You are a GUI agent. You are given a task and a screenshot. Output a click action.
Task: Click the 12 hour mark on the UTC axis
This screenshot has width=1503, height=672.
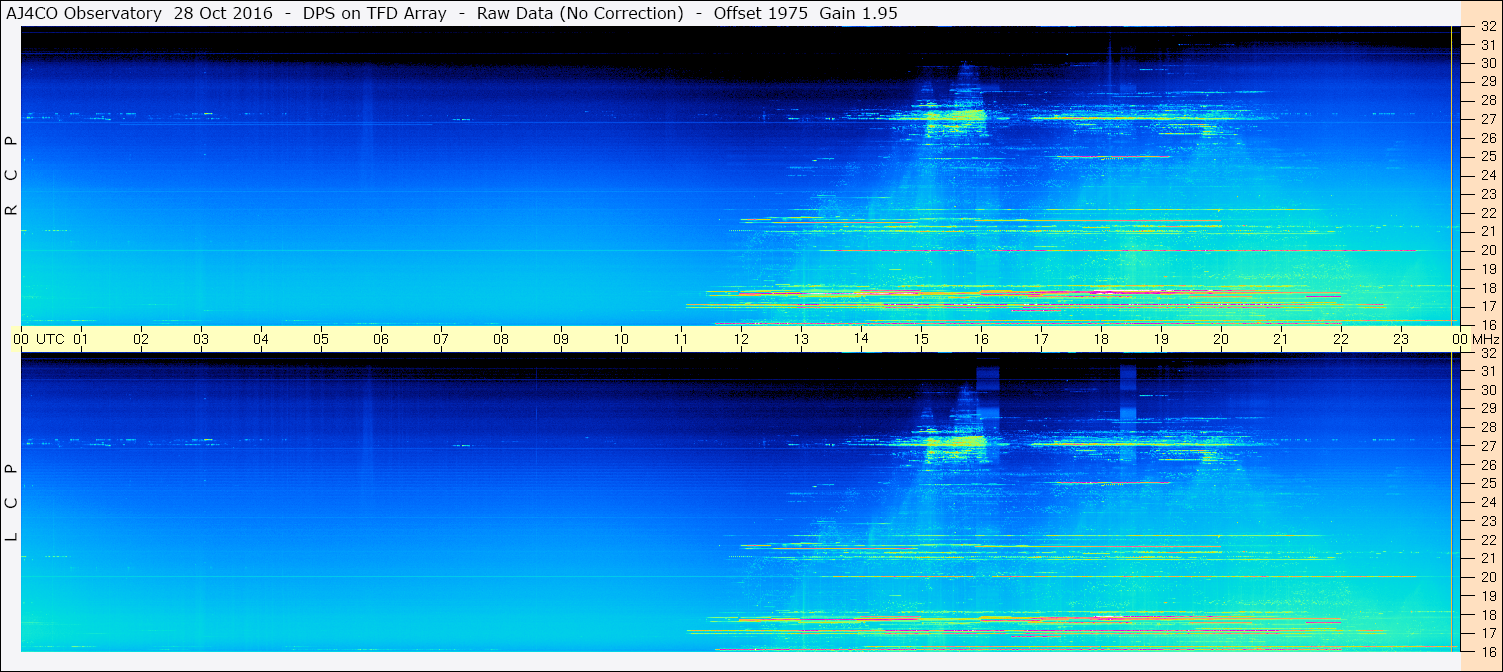(x=741, y=339)
